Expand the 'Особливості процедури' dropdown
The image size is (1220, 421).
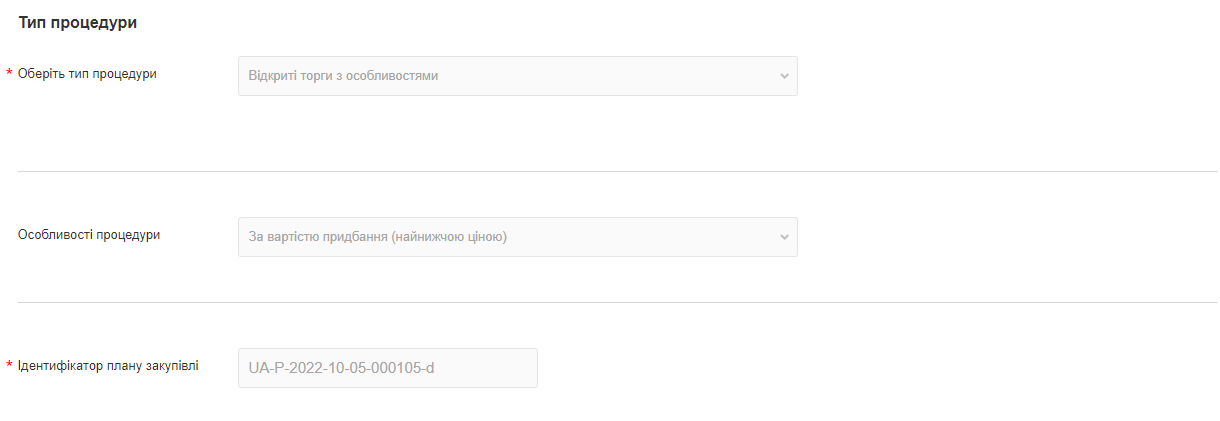517,237
